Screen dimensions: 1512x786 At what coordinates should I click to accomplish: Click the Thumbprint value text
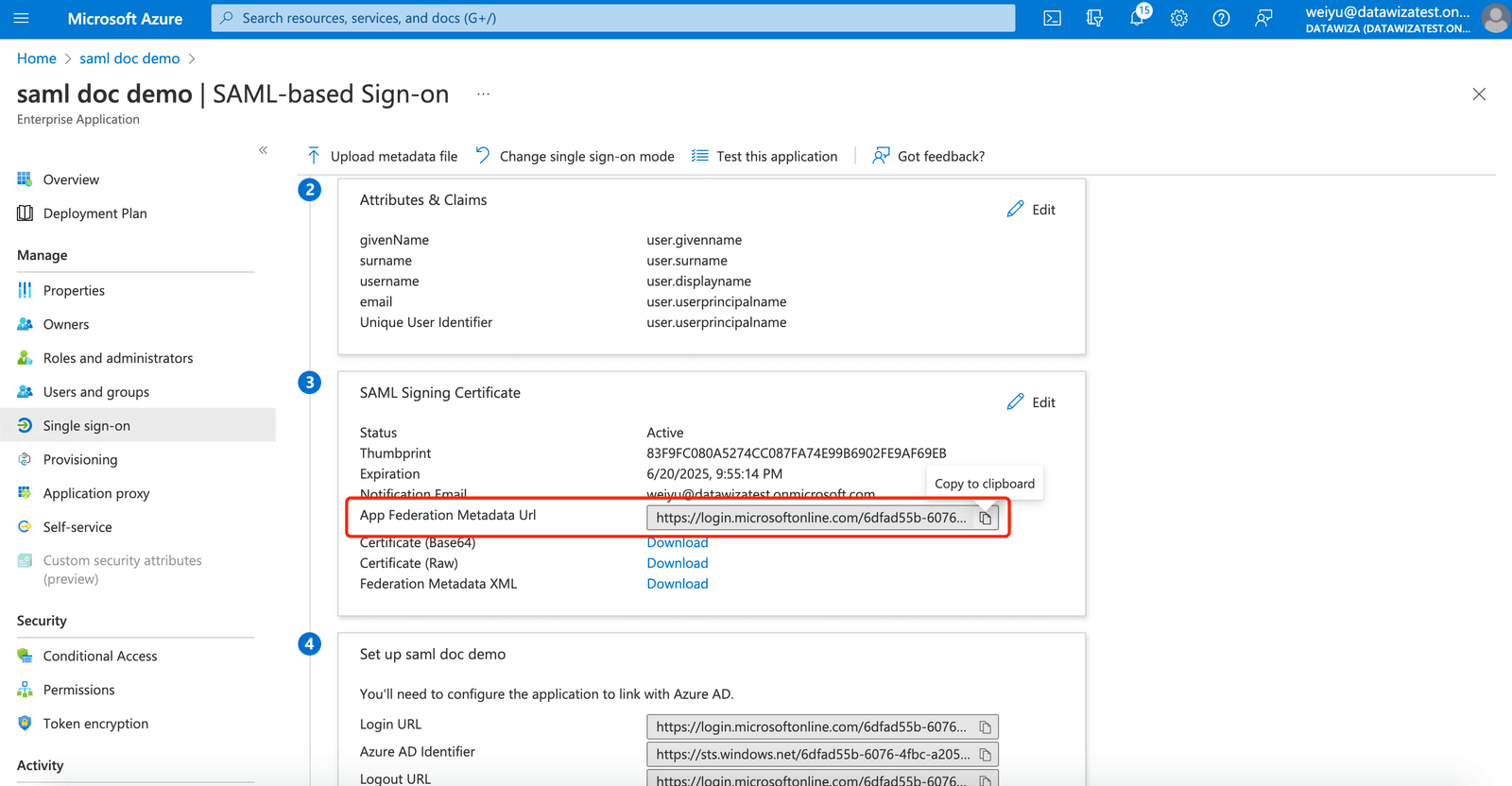click(x=797, y=453)
